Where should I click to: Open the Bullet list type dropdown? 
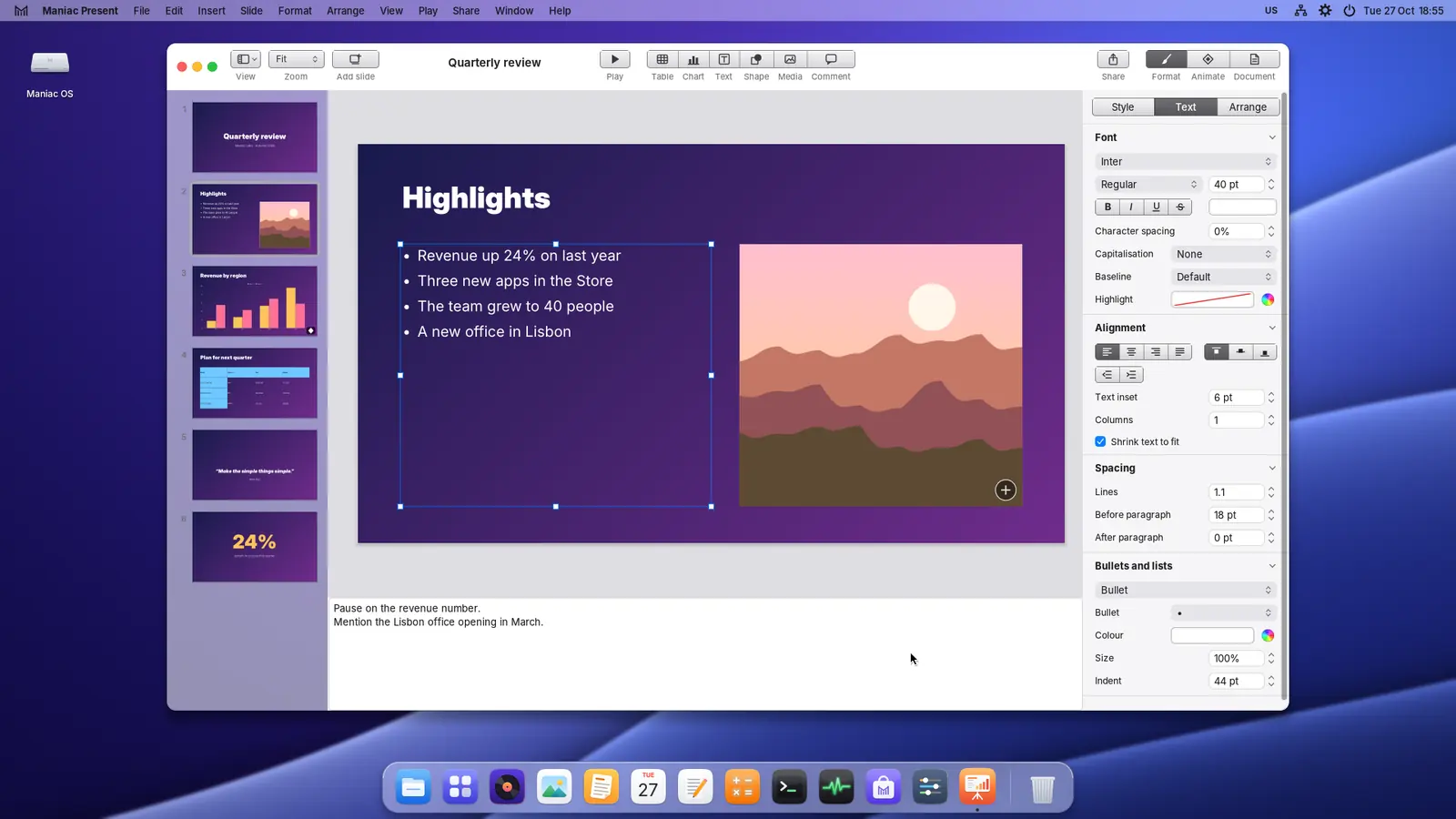(1186, 590)
